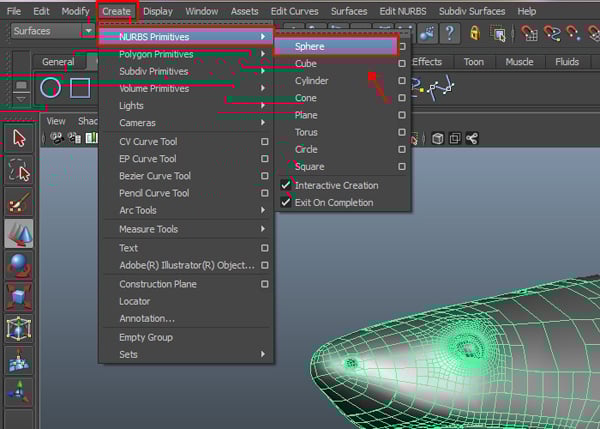
Task: Activate the Lasso Select tool
Action: (x=19, y=170)
